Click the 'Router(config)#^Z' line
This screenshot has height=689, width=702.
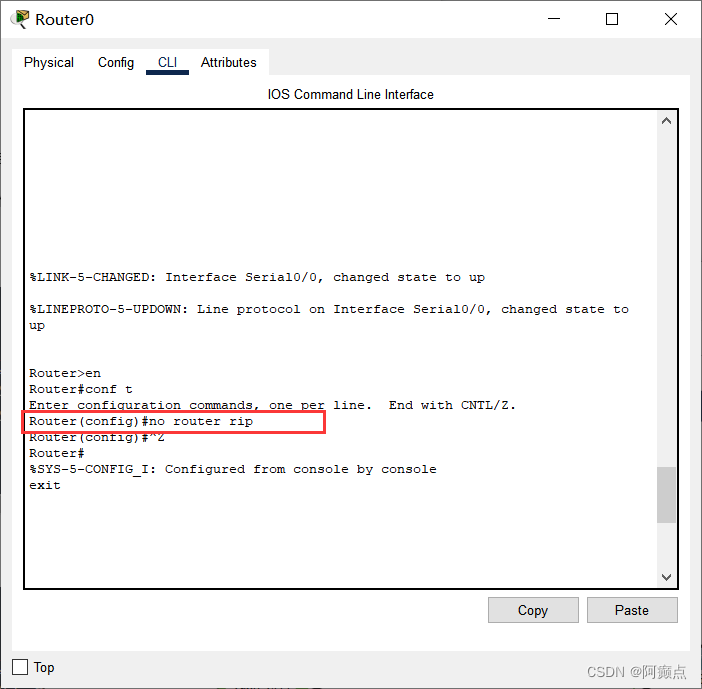click(x=97, y=437)
